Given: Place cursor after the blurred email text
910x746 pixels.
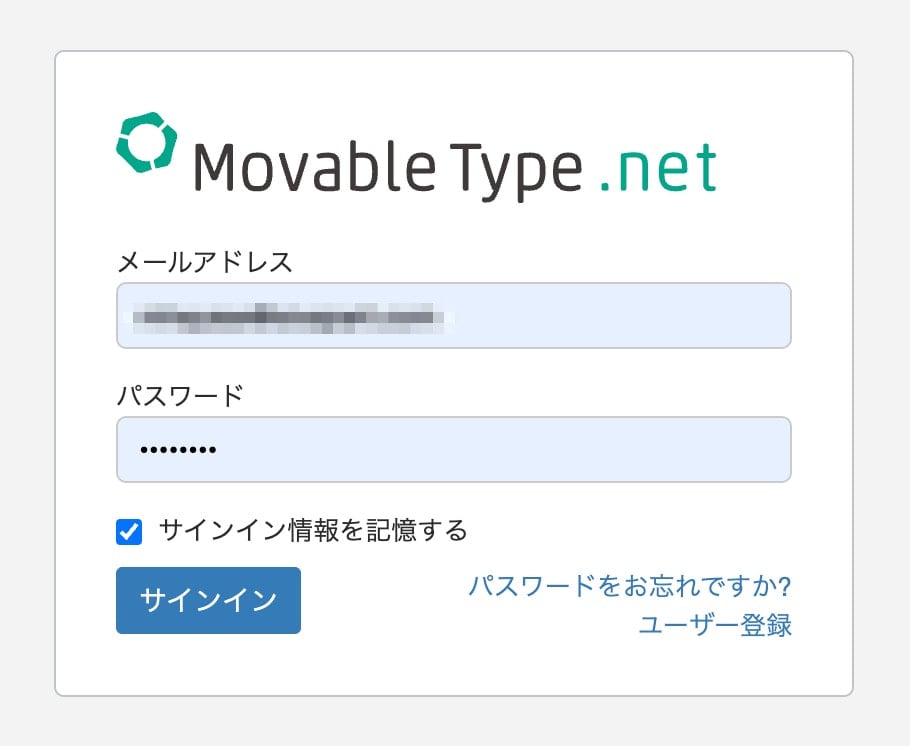Looking at the screenshot, I should [x=620, y=317].
